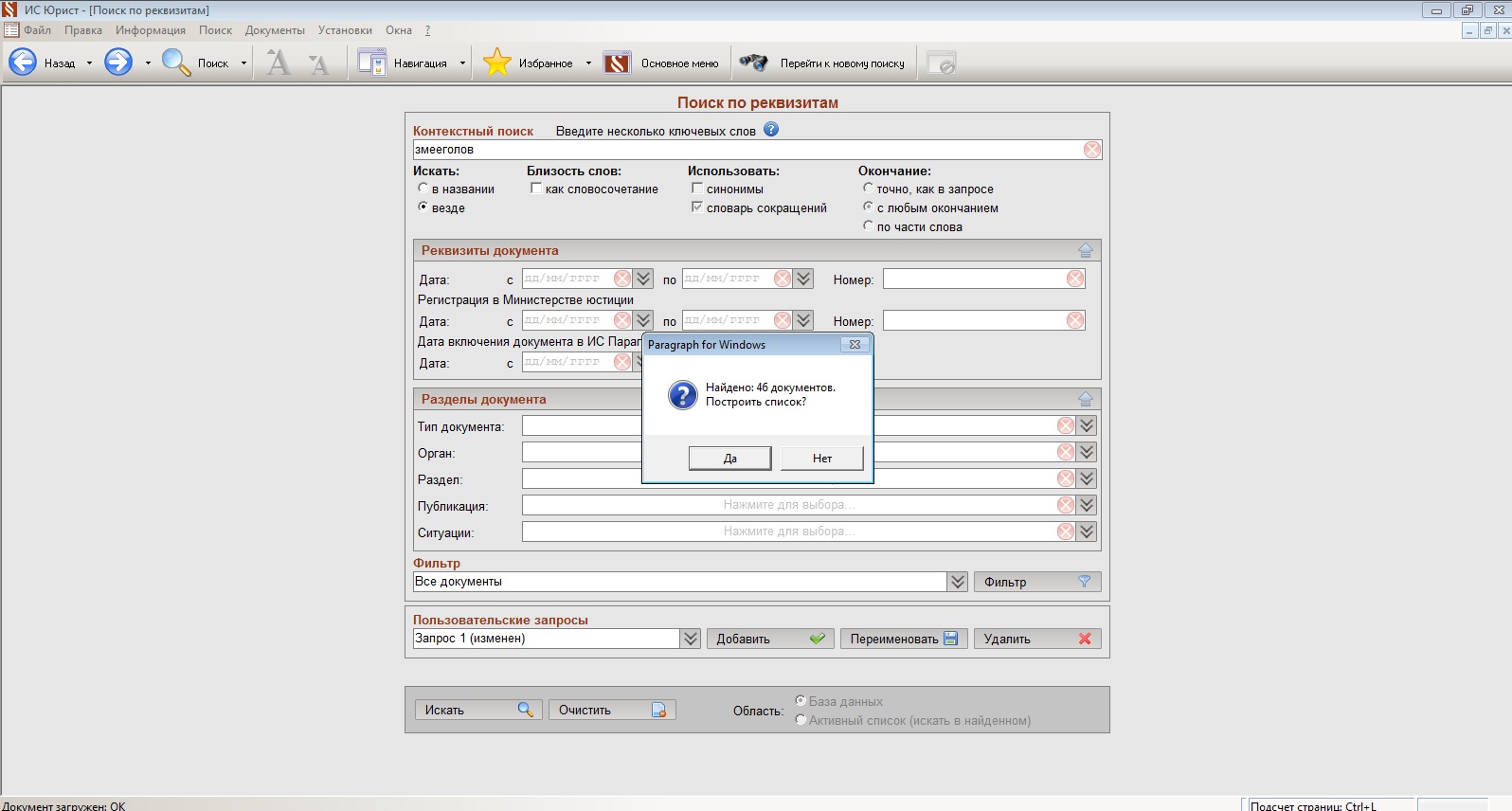Confirm with Да in dialog
This screenshot has width=1512, height=811.
[x=729, y=459]
